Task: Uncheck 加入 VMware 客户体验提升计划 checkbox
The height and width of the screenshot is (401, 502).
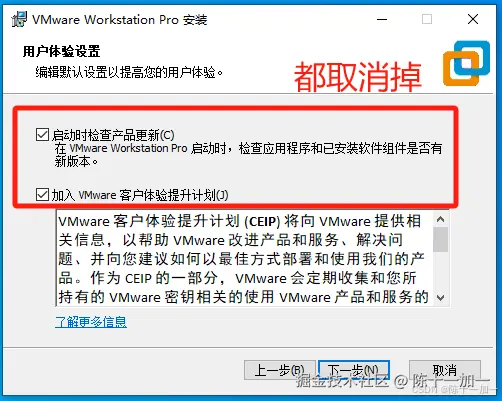Action: point(42,195)
